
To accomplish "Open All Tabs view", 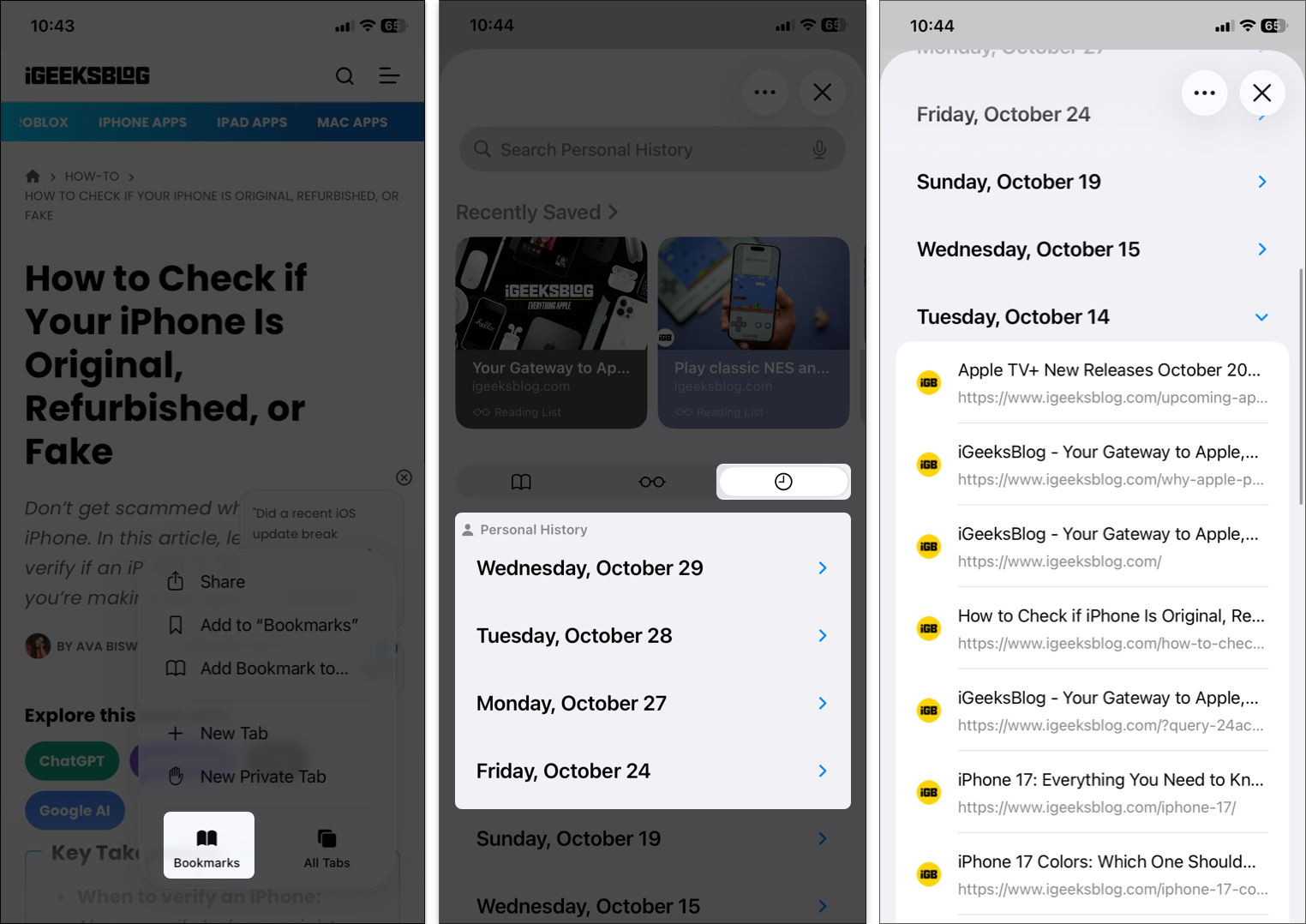I will (x=326, y=845).
